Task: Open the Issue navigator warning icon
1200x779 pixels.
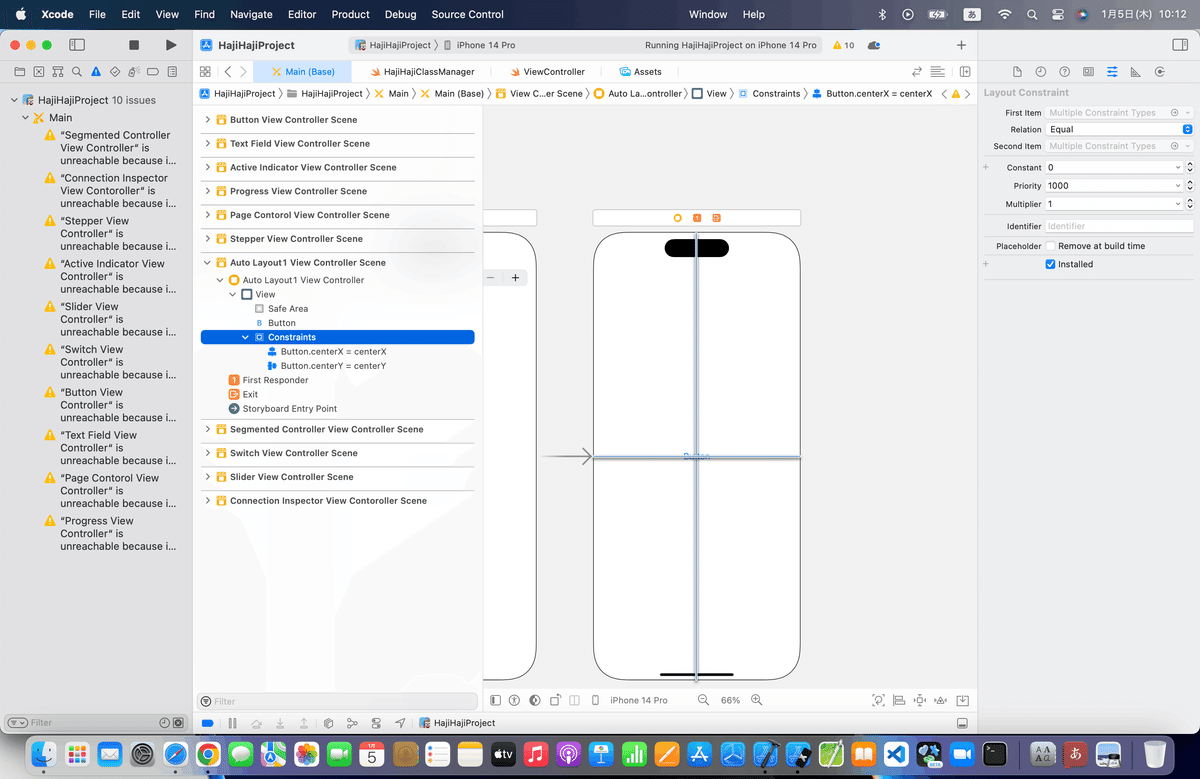Action: [x=96, y=72]
